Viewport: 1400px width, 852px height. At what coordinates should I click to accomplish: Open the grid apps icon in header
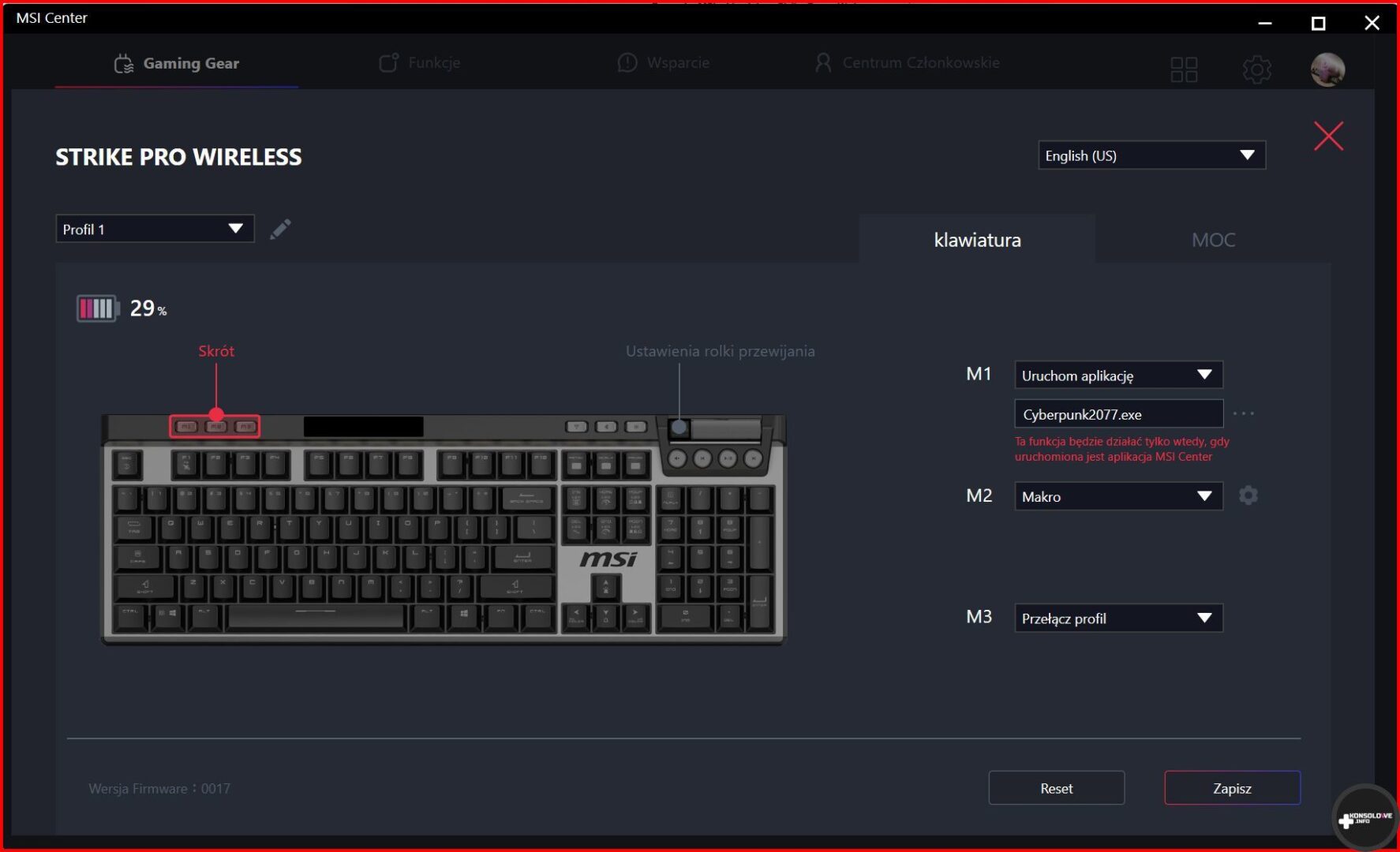pos(1184,69)
